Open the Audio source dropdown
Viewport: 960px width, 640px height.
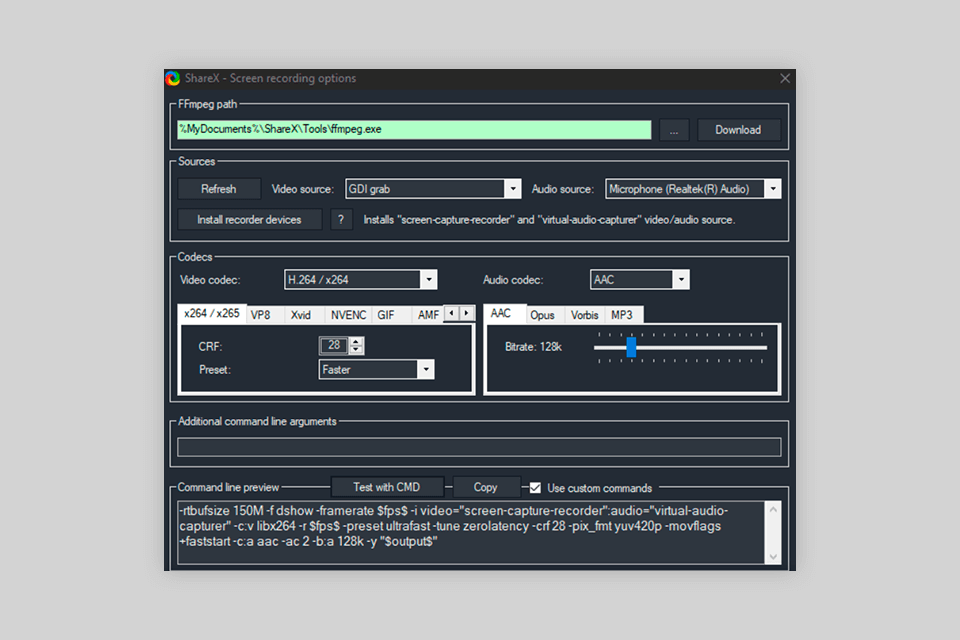pos(693,189)
